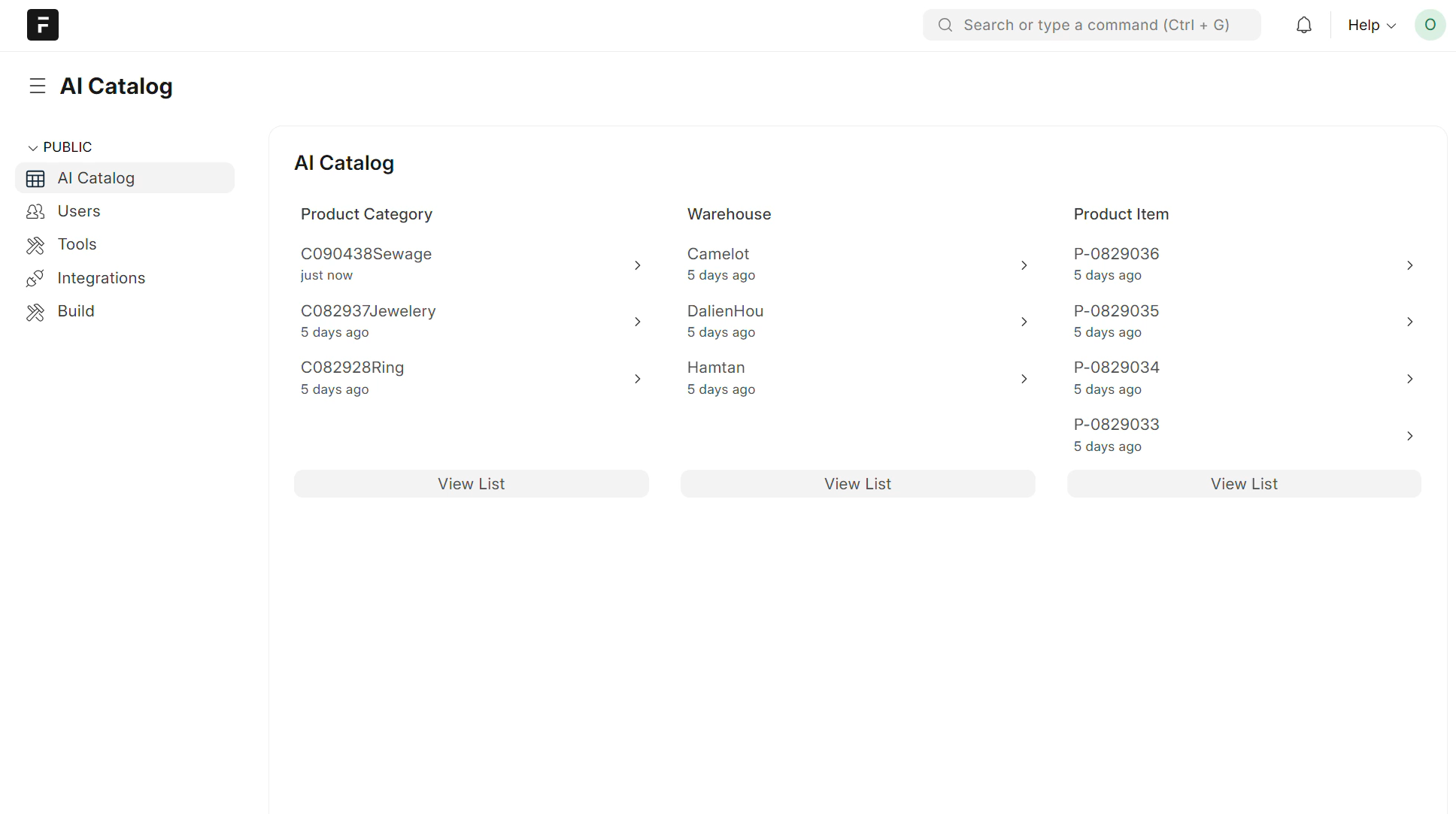Click the AI Catalog grid icon
Image resolution: width=1456 pixels, height=814 pixels.
[x=35, y=179]
